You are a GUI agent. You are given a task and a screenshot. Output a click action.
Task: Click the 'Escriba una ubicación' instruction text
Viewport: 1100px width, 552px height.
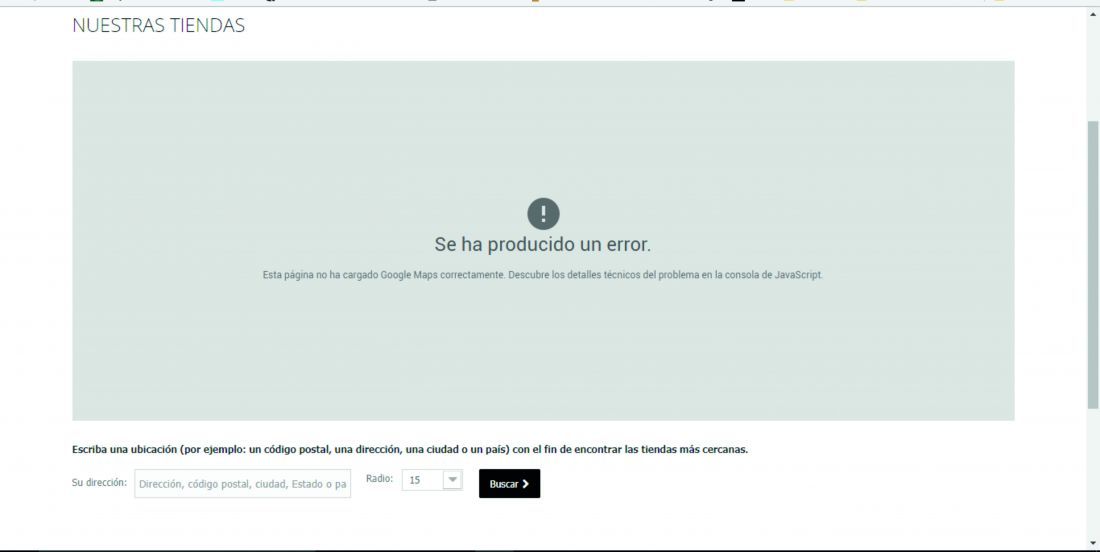coord(410,450)
